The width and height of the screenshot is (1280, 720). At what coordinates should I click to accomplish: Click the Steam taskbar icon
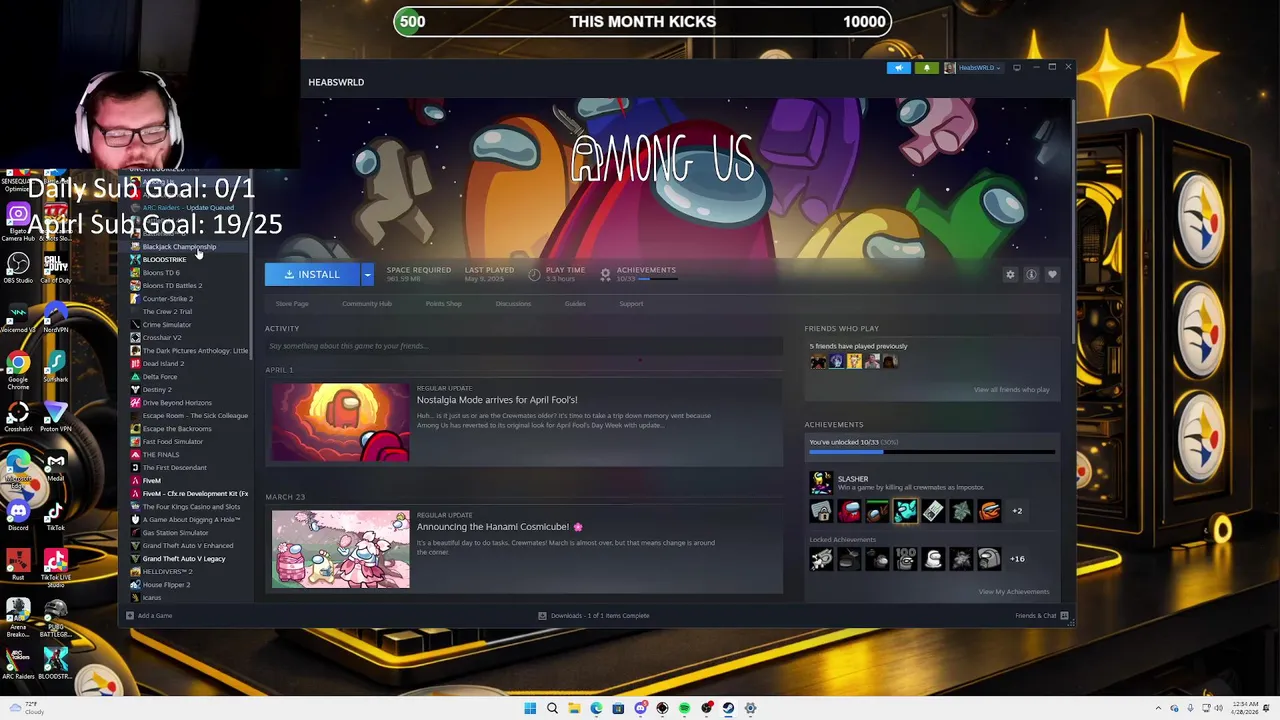pyautogui.click(x=728, y=708)
